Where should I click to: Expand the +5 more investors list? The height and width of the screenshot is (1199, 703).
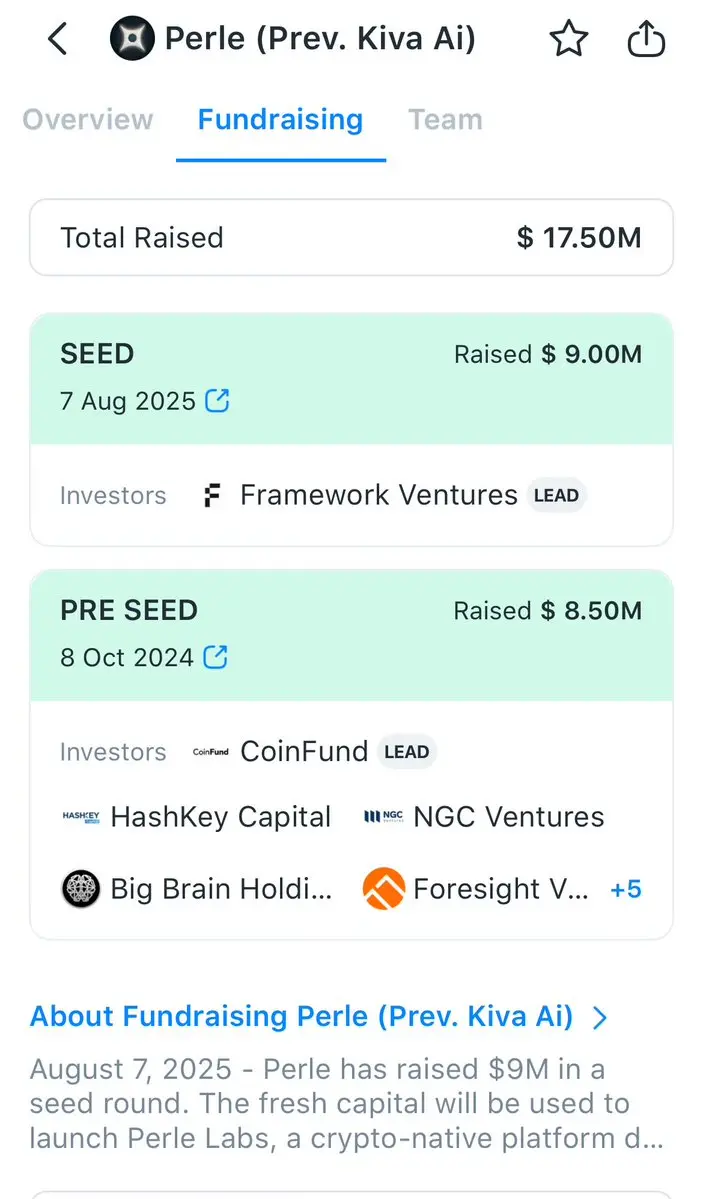(x=626, y=889)
